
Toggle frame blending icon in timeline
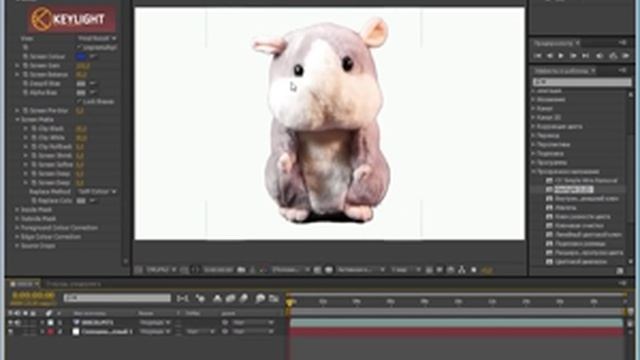click(231, 299)
